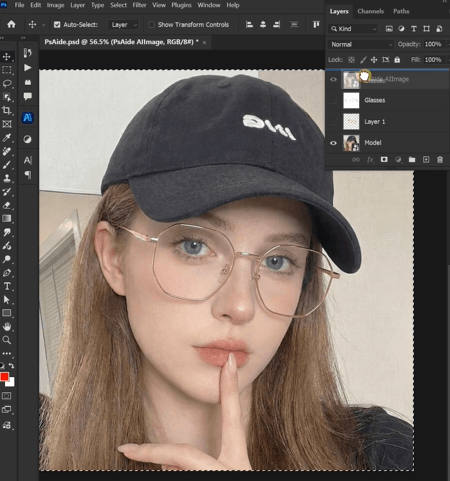Open the PsAide AI plugin panel

[28, 118]
